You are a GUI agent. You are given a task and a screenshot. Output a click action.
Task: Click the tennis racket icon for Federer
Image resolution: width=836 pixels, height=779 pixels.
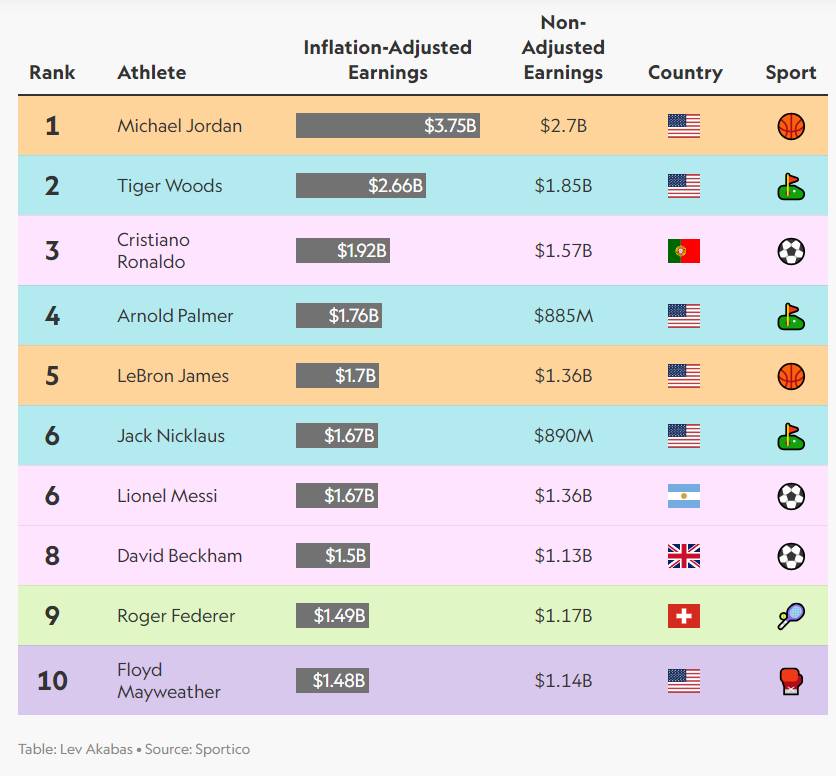click(791, 616)
